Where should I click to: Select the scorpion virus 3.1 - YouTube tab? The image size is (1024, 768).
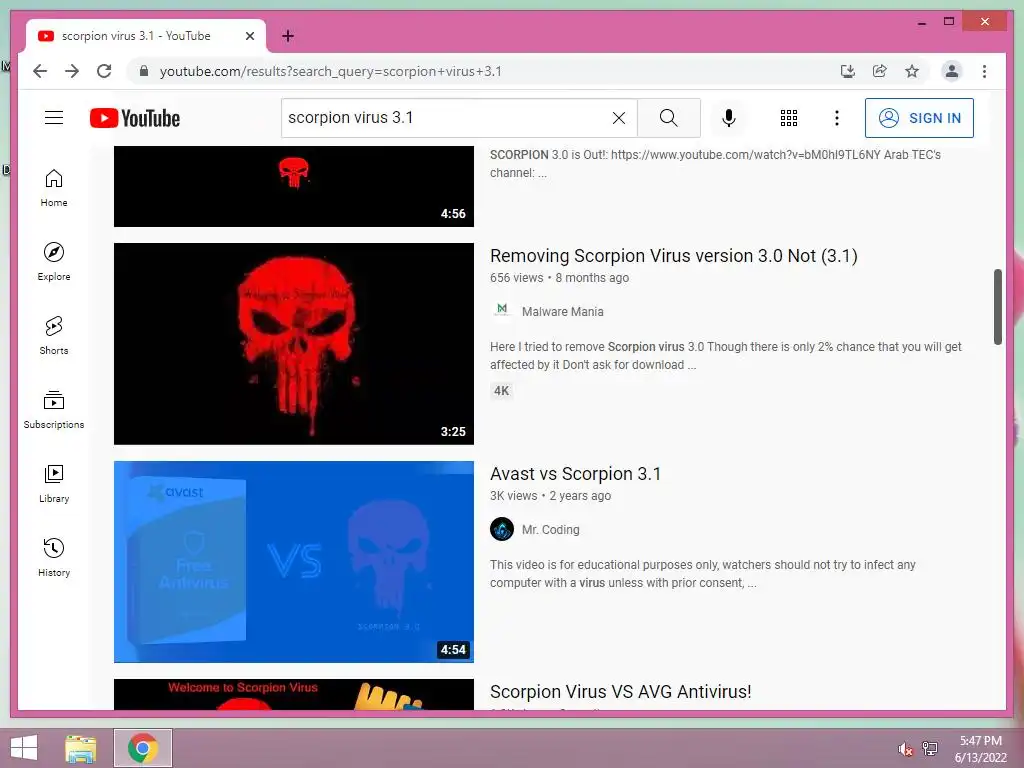point(145,36)
